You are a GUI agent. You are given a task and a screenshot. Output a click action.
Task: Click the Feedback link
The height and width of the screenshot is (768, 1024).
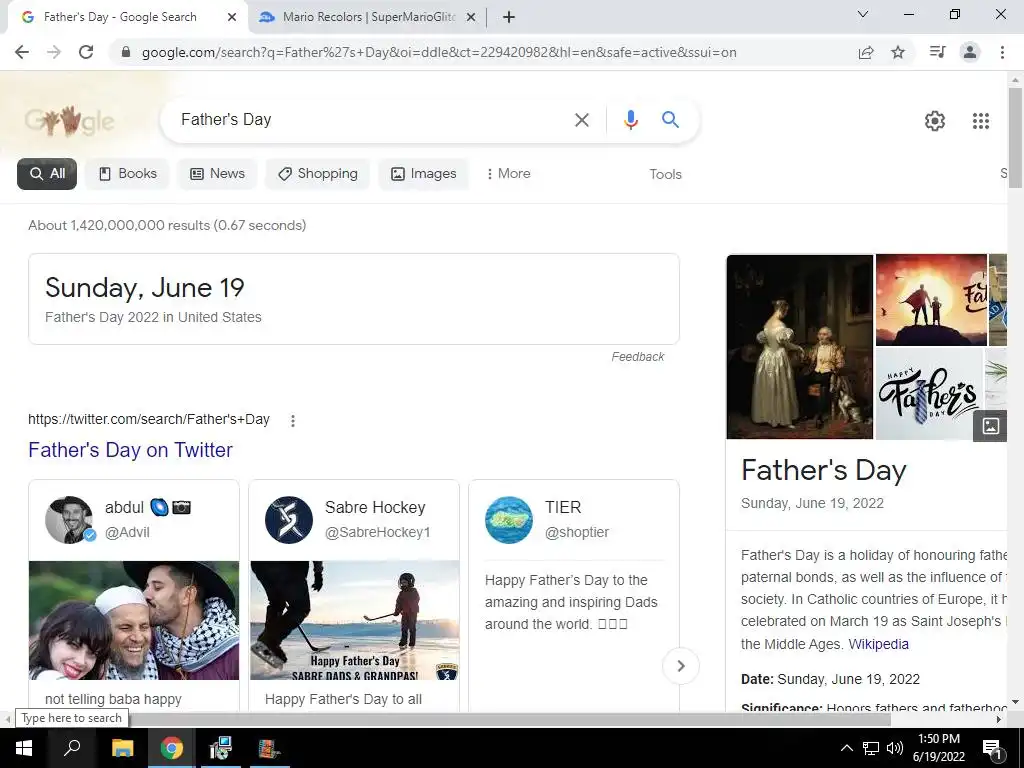(x=637, y=357)
